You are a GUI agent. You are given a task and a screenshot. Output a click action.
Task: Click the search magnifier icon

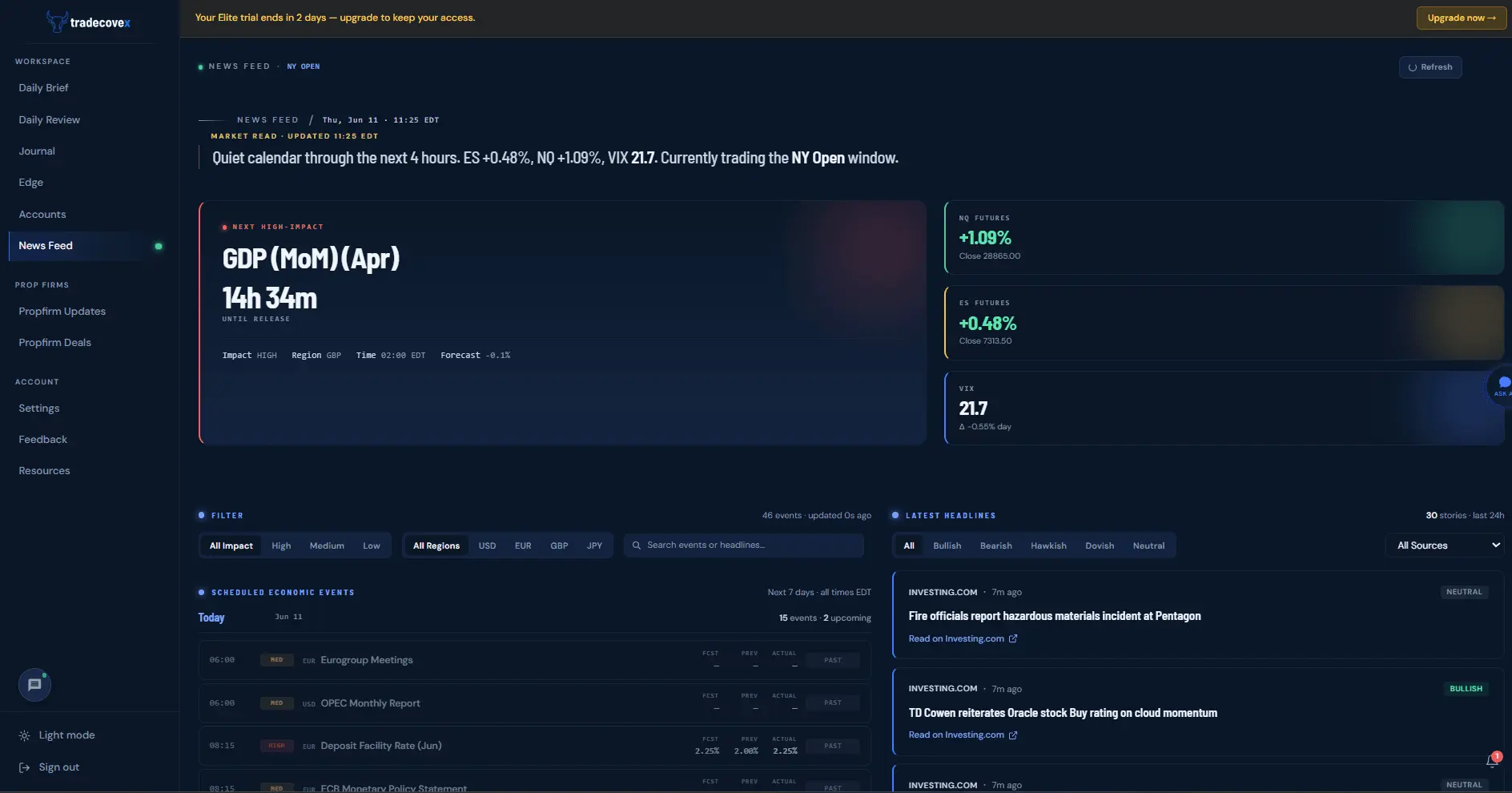[x=637, y=545]
